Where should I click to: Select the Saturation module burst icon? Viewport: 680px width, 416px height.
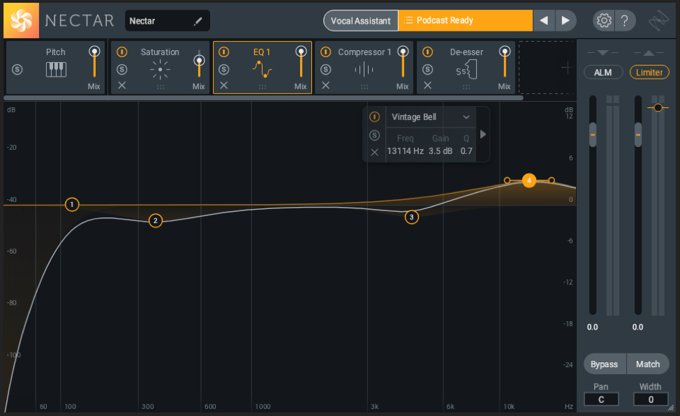160,69
